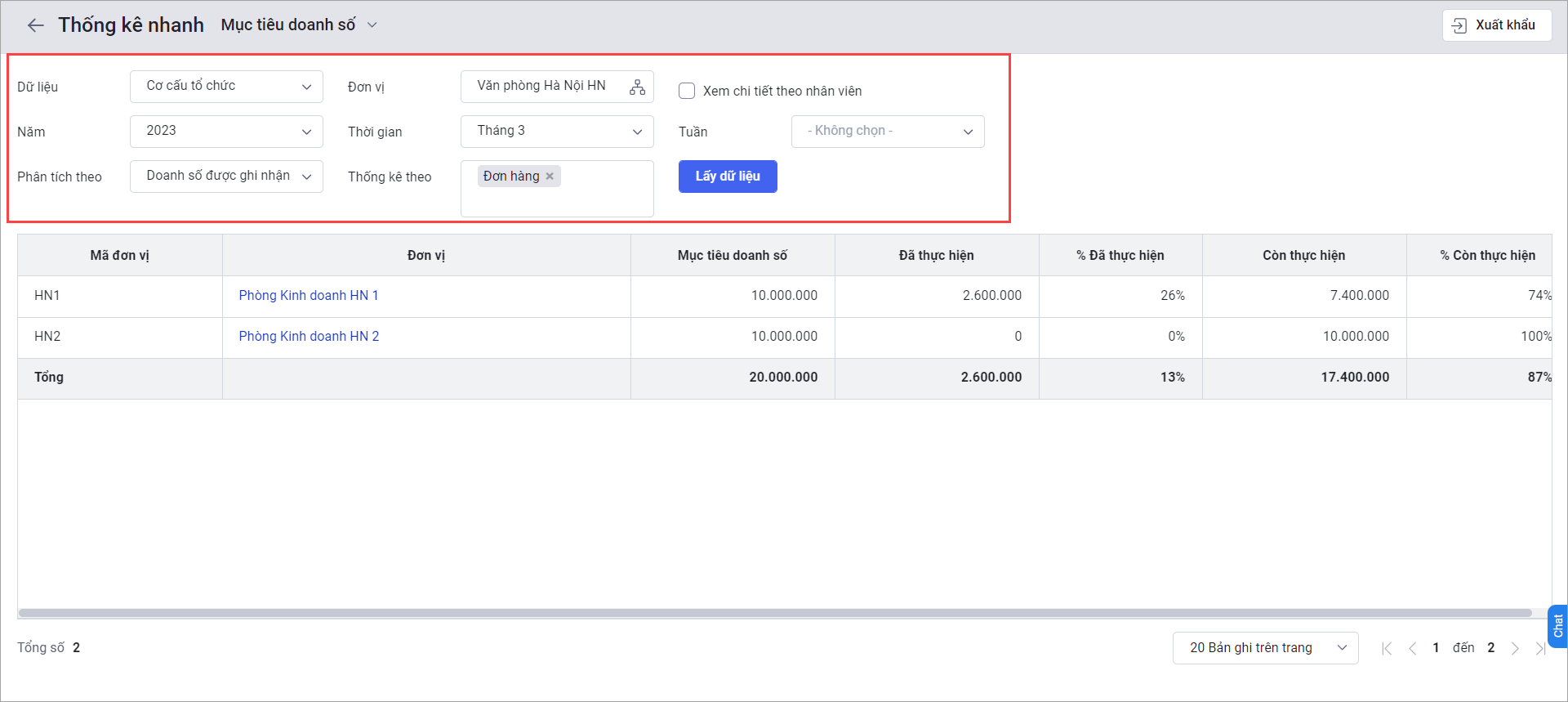This screenshot has width=1568, height=702.
Task: Click the horizontal scrollbar under the table
Action: pyautogui.click(x=774, y=613)
